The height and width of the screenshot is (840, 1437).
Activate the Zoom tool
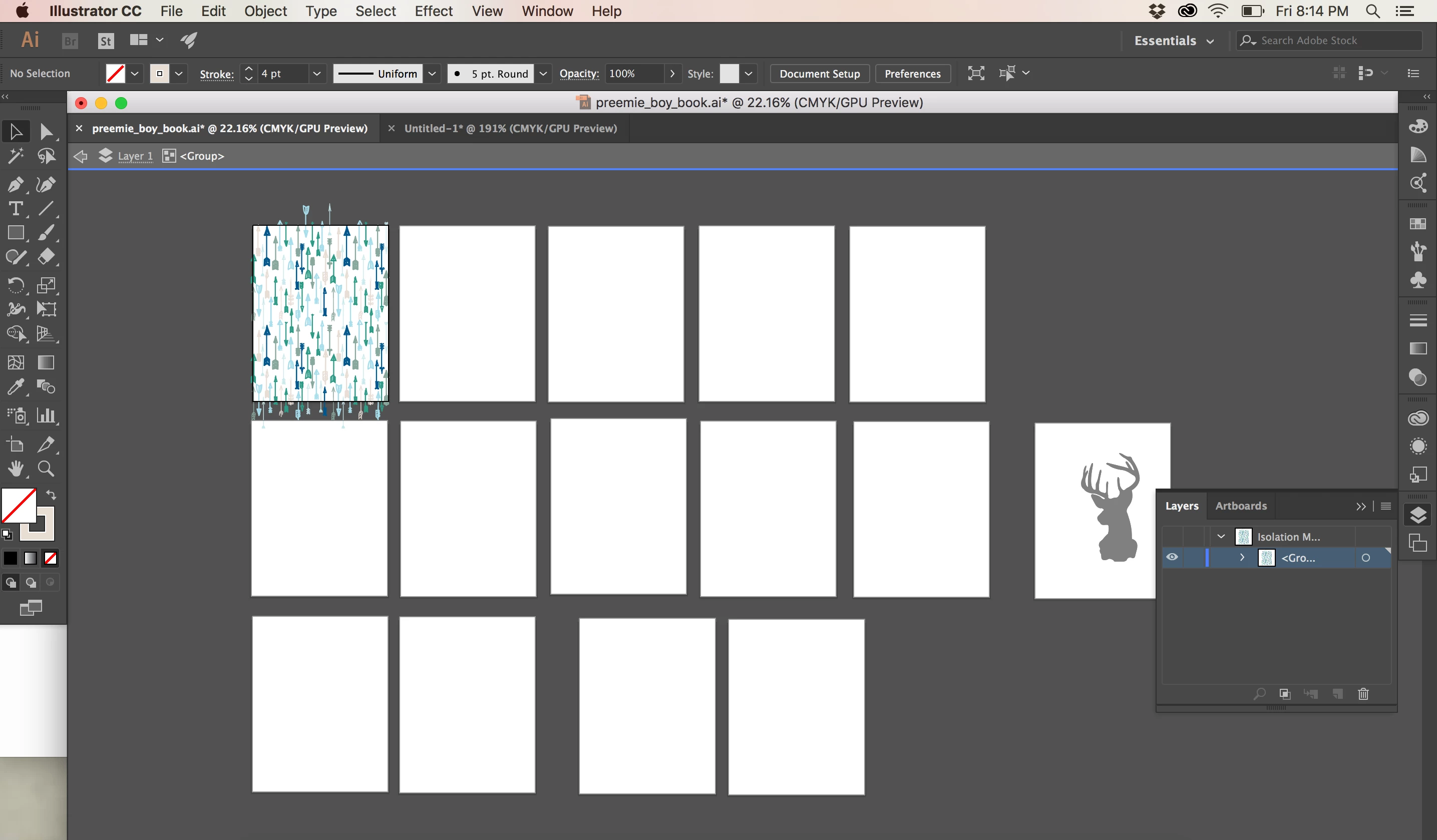46,469
